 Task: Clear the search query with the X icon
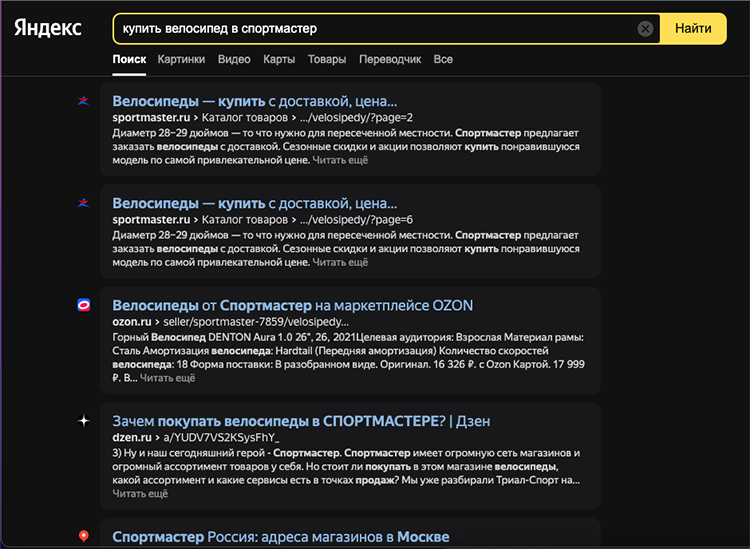(x=646, y=29)
